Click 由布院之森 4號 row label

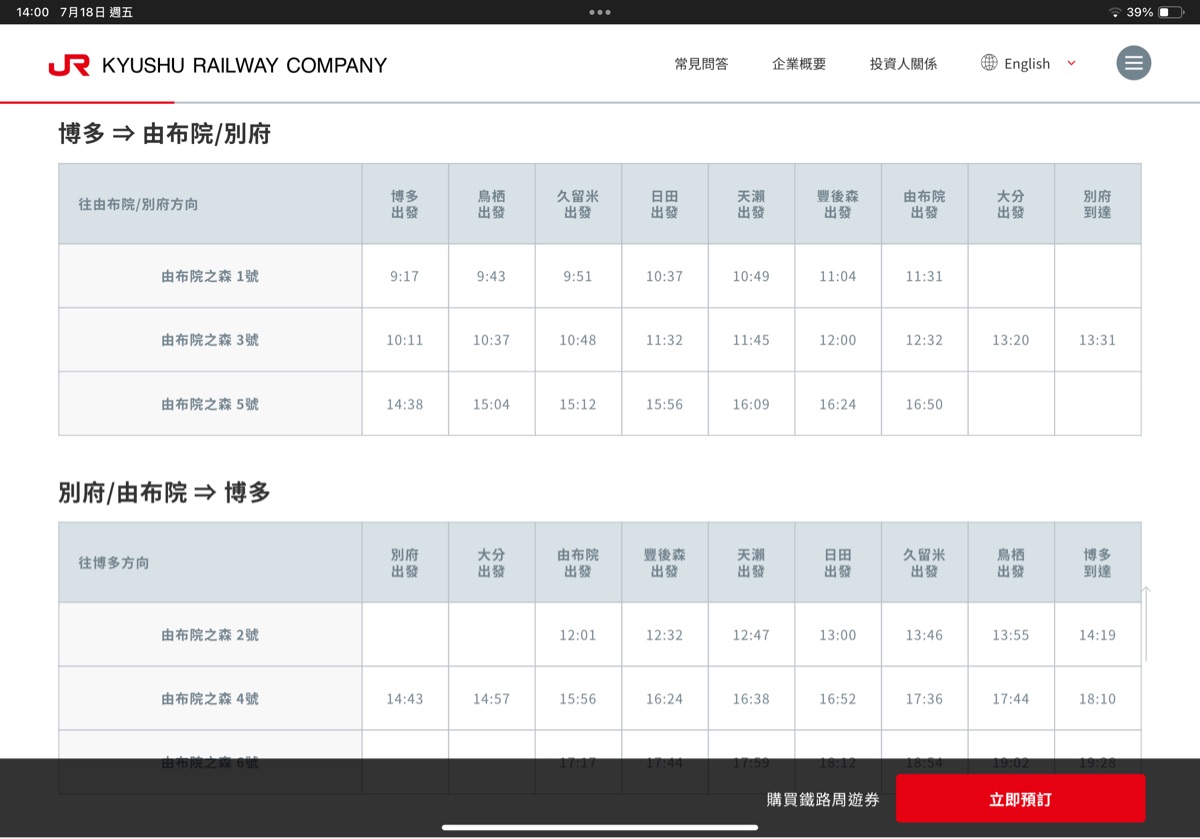point(210,699)
